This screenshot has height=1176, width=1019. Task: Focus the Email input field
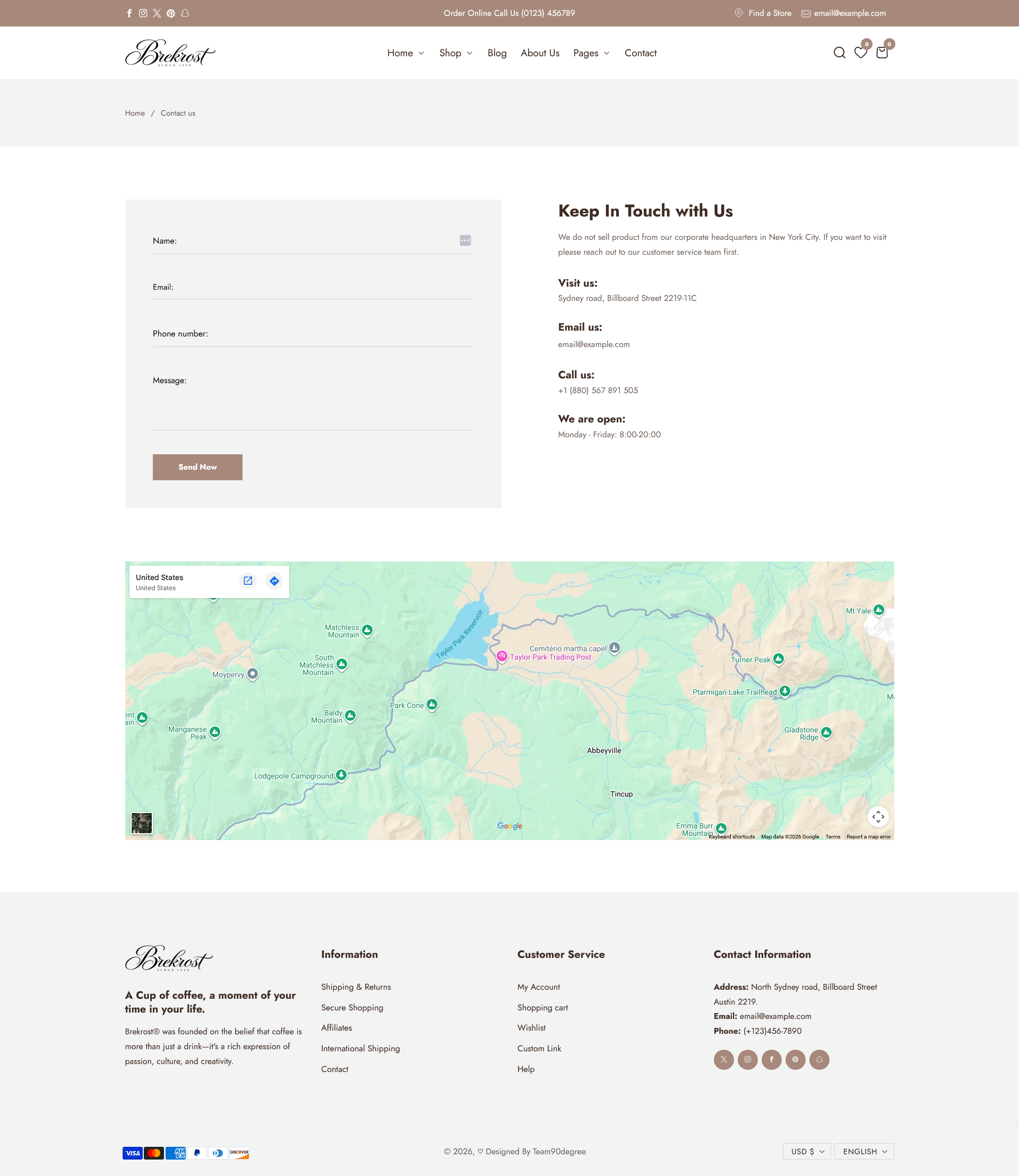pyautogui.click(x=313, y=287)
